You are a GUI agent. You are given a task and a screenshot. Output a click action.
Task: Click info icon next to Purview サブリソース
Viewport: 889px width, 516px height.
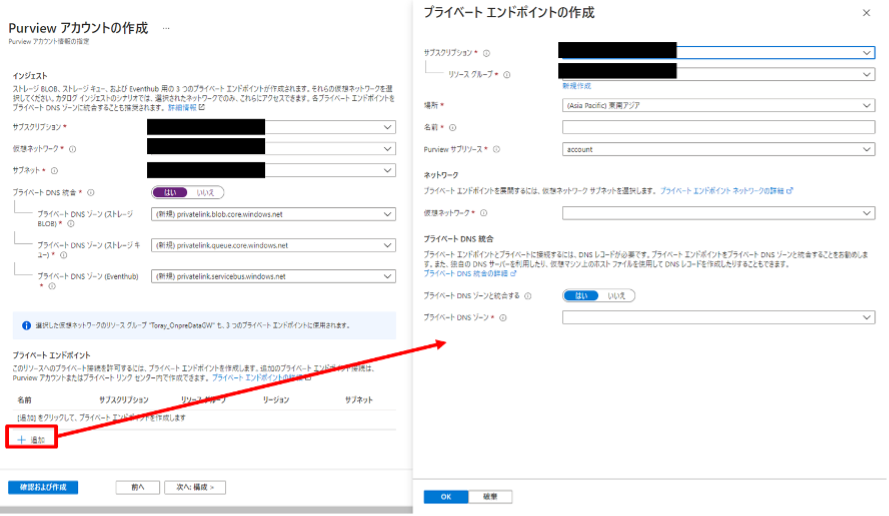[497, 150]
